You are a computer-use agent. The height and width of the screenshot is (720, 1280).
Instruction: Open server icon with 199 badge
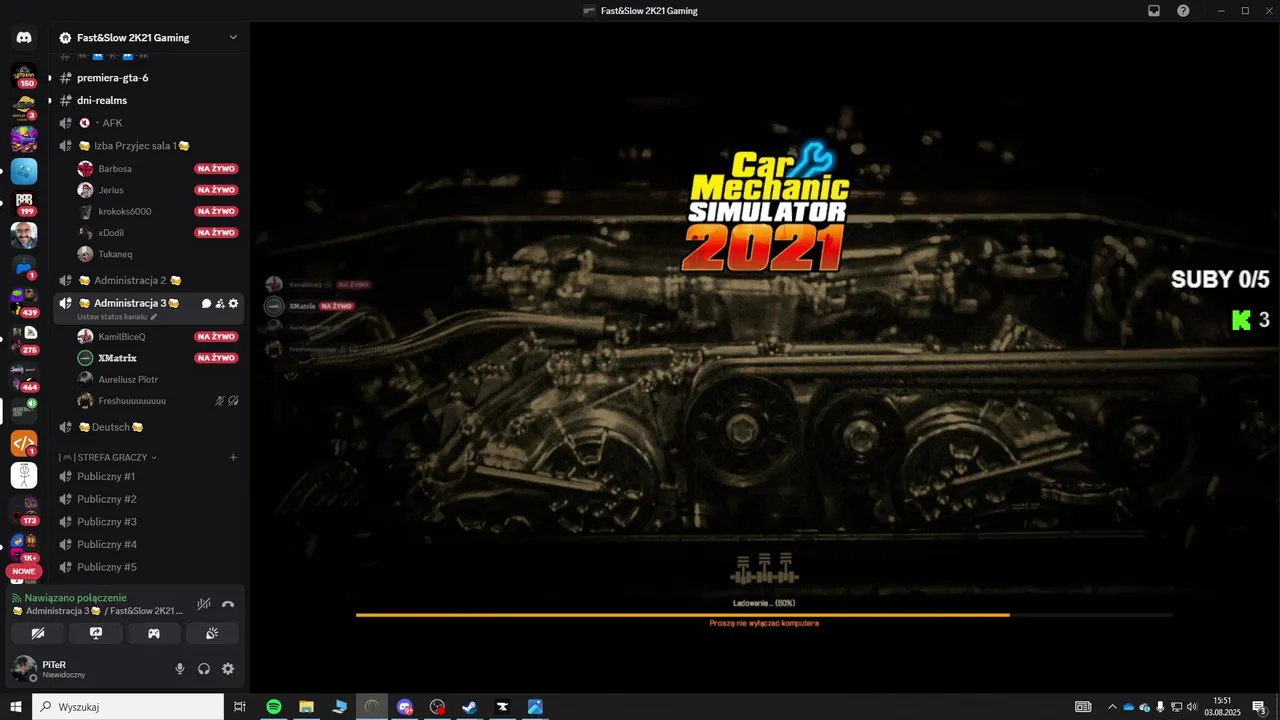pos(24,203)
